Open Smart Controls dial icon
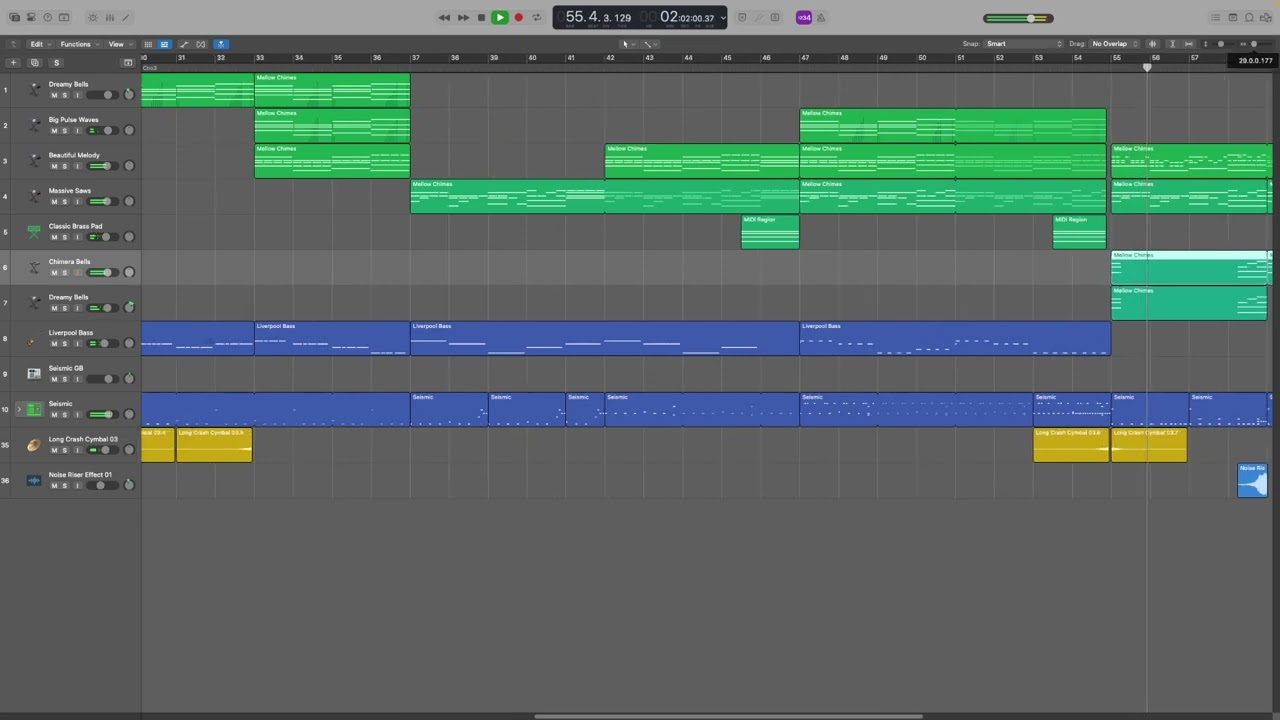 (x=93, y=17)
